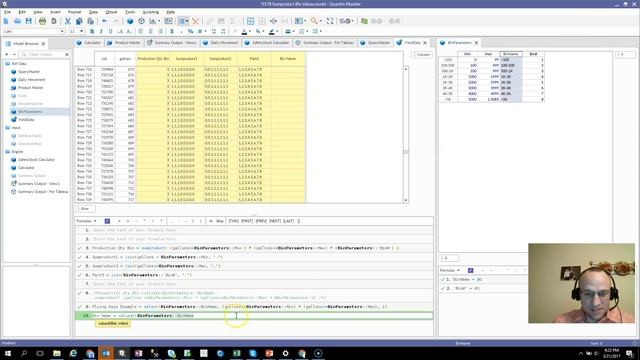Toggle checkmark on BinParameters formula 2
The image size is (640, 360).
[443, 289]
